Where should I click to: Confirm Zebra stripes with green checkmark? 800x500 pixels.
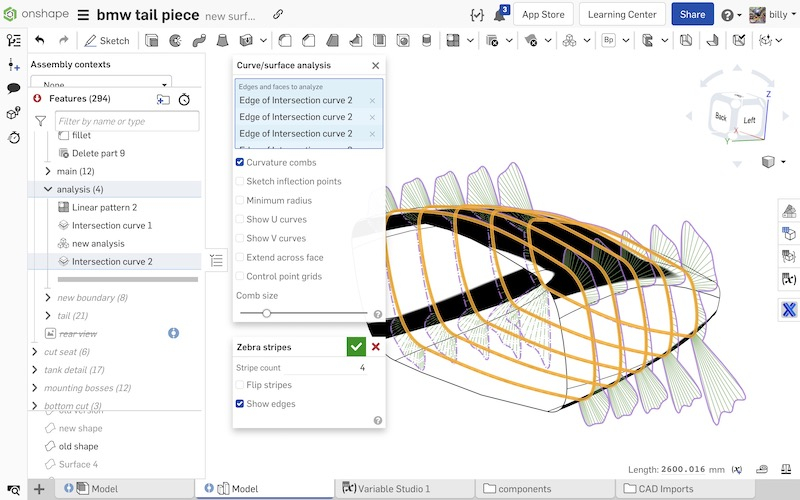point(356,347)
